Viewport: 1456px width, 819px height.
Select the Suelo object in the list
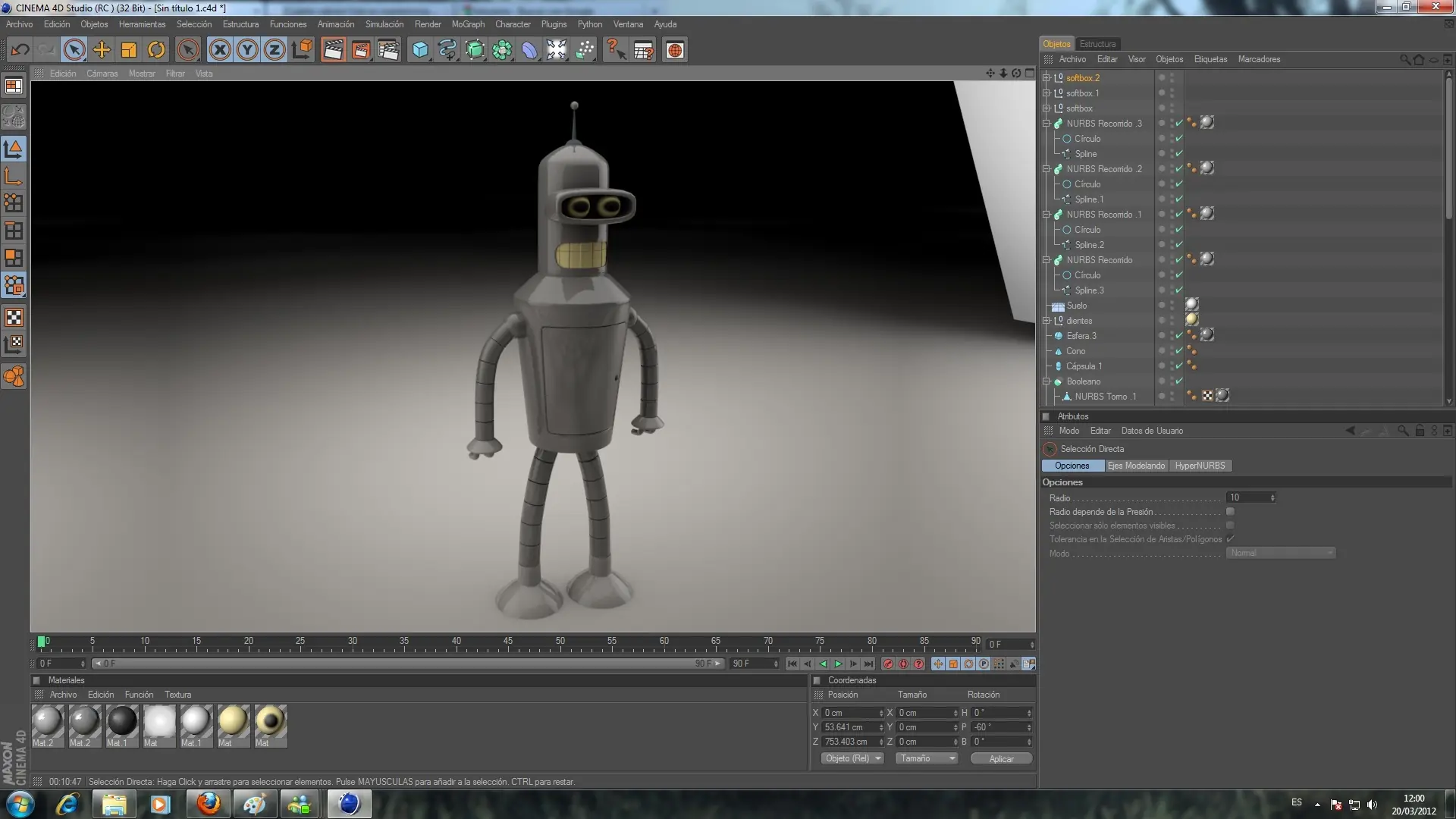tap(1077, 306)
